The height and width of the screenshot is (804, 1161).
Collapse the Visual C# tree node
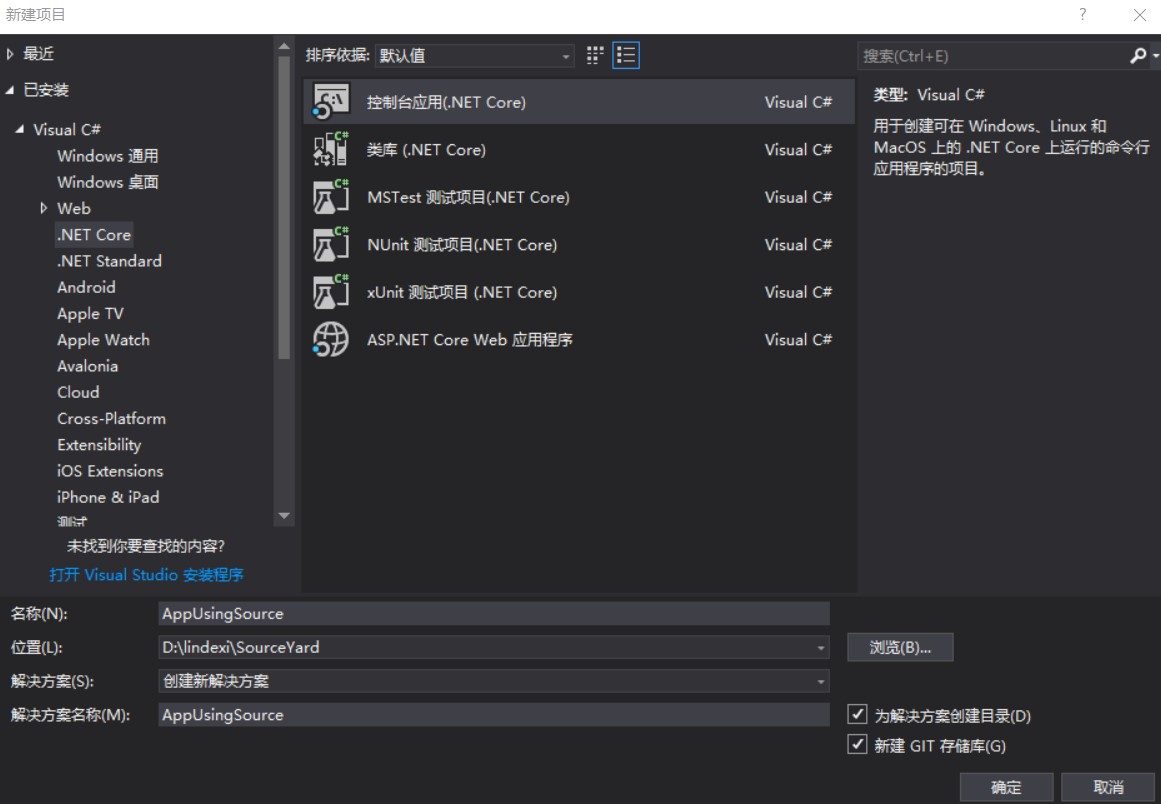(x=20, y=130)
